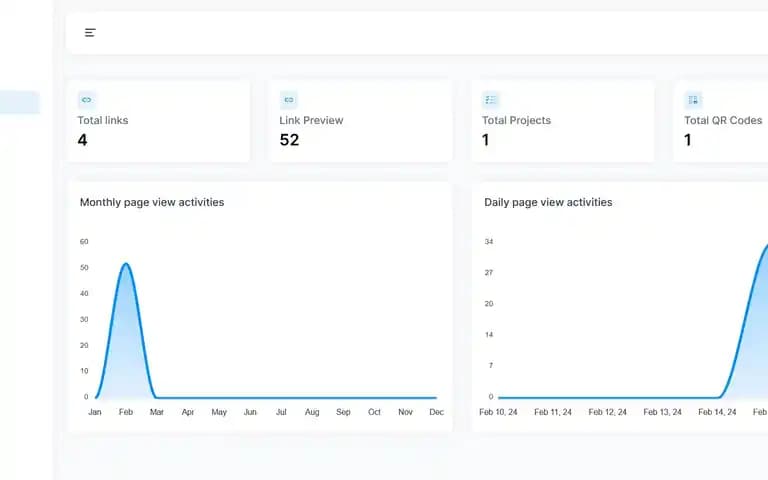The width and height of the screenshot is (768, 480).
Task: Click the Nov label on the monthly chart
Action: coord(406,412)
